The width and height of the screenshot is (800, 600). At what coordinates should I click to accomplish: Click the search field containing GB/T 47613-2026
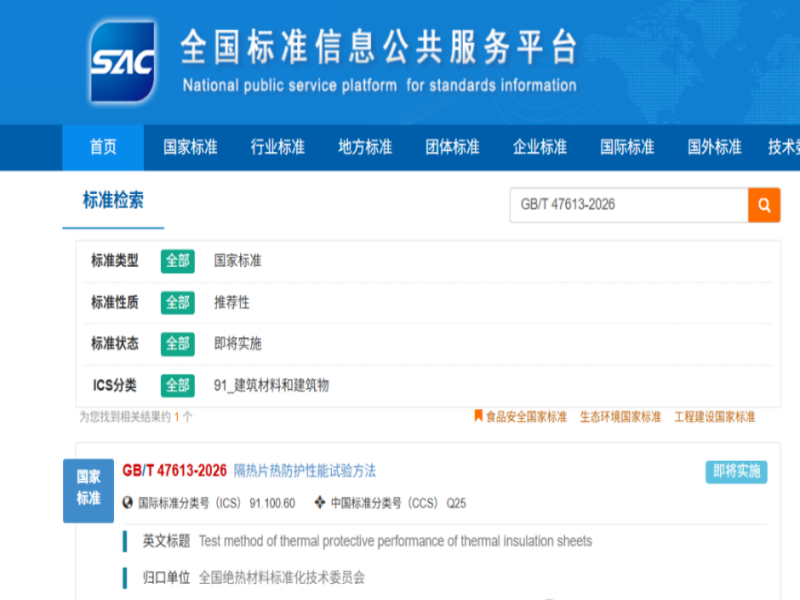tap(629, 205)
